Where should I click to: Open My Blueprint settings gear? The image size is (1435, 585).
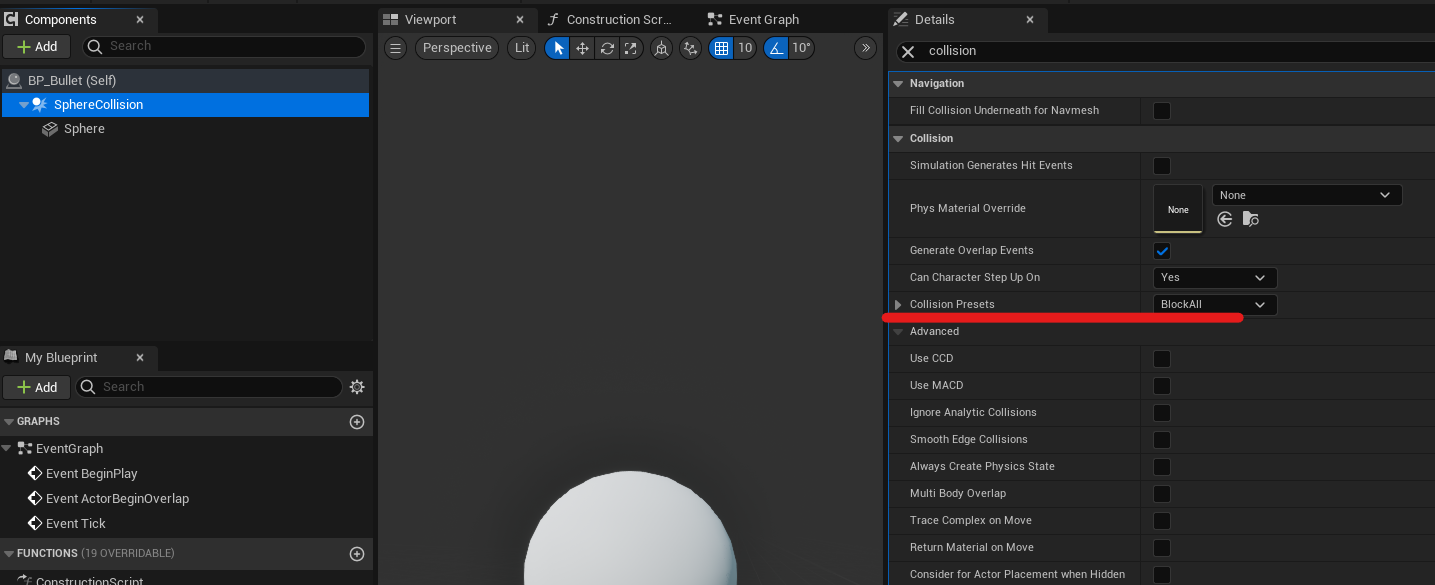click(x=357, y=387)
